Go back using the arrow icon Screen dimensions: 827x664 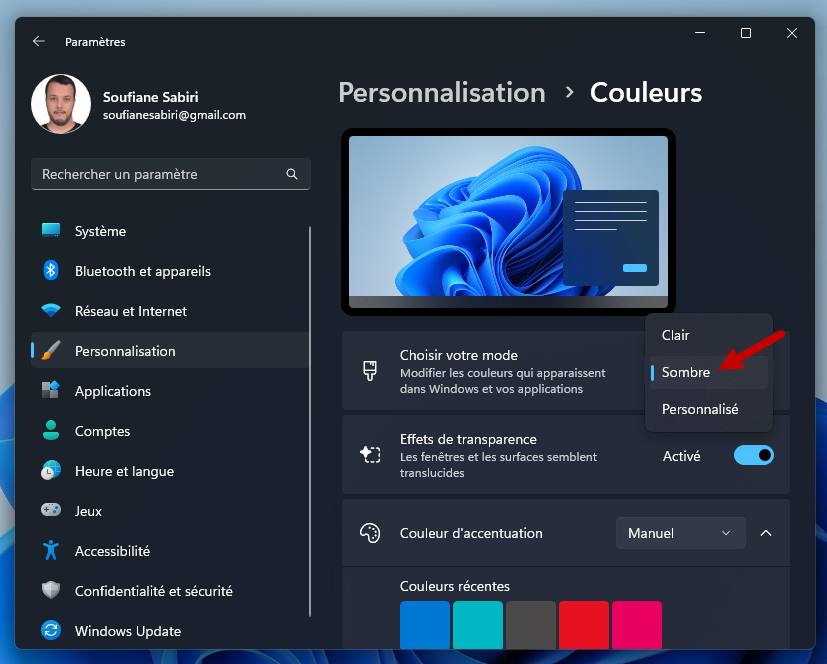click(39, 41)
